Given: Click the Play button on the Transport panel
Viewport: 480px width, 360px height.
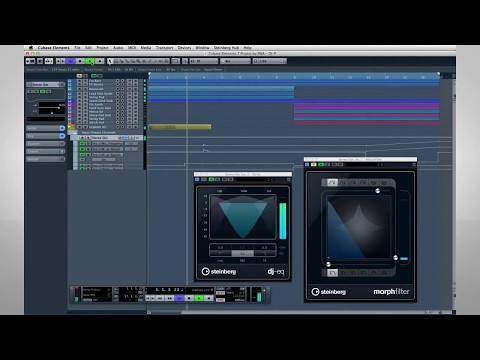Looking at the screenshot, I should [x=199, y=298].
